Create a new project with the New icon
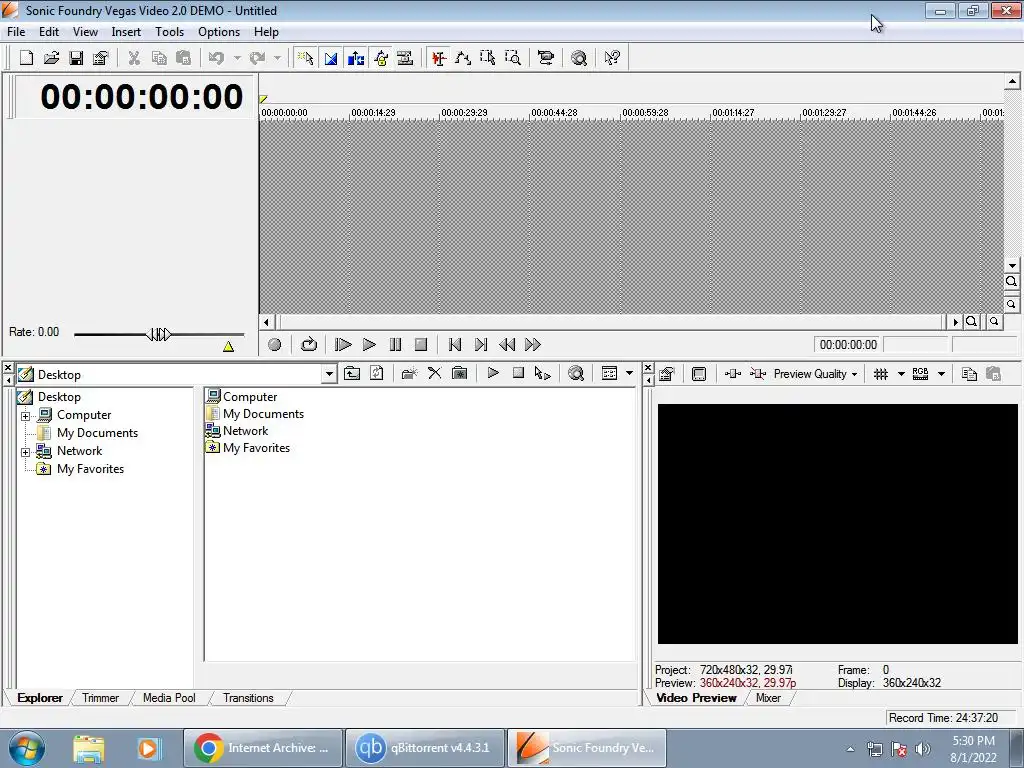The image size is (1024, 768). [26, 58]
